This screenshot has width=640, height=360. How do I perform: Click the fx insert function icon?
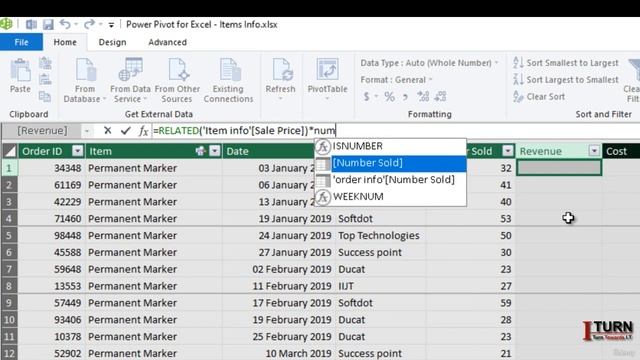pos(143,131)
